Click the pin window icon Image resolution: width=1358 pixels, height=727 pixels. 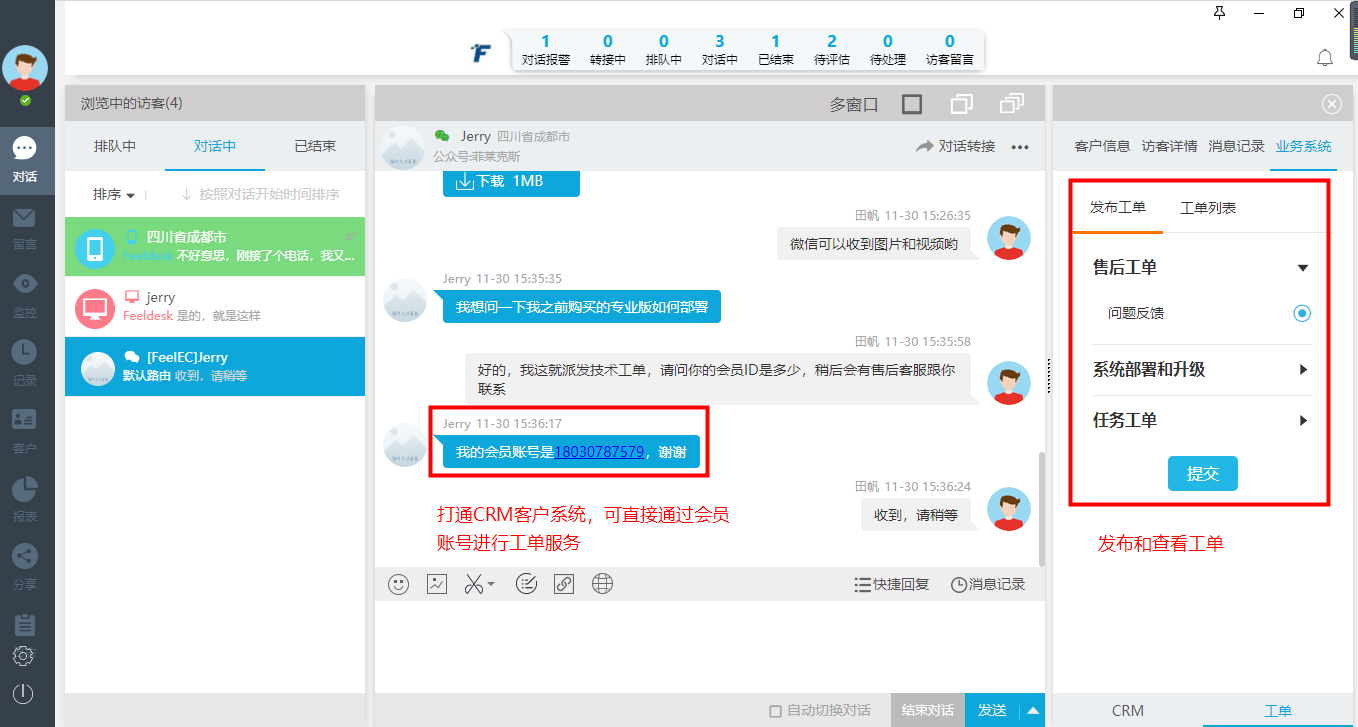coord(1219,12)
